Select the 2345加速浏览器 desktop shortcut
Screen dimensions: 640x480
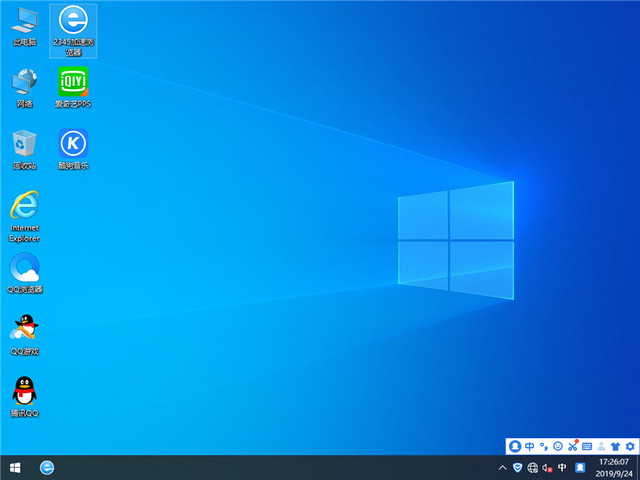[73, 31]
